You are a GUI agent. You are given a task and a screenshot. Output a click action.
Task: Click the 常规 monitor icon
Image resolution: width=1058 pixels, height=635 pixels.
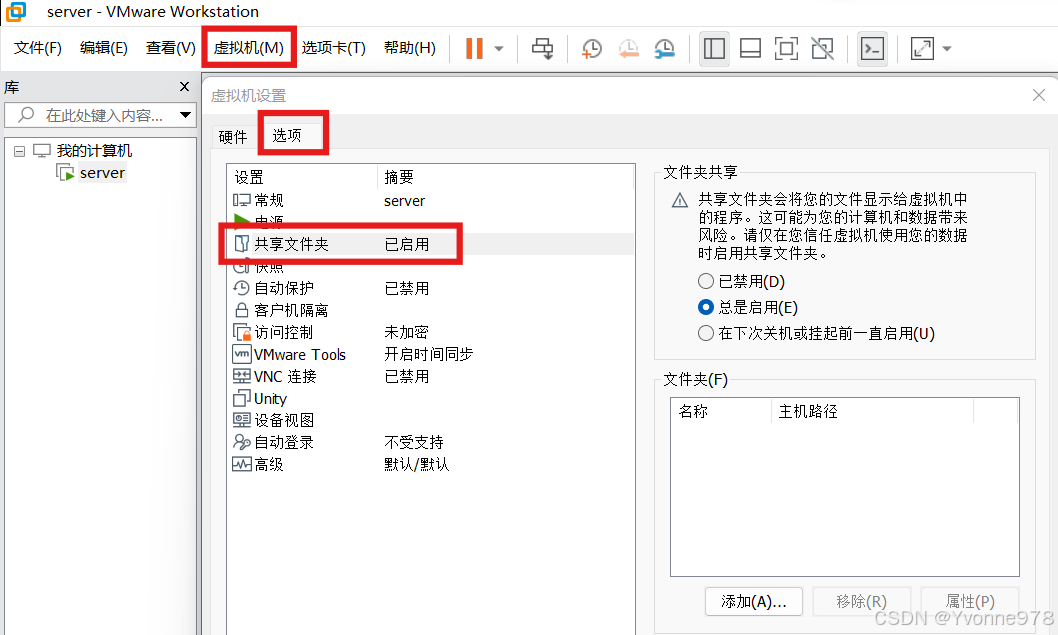click(x=242, y=200)
